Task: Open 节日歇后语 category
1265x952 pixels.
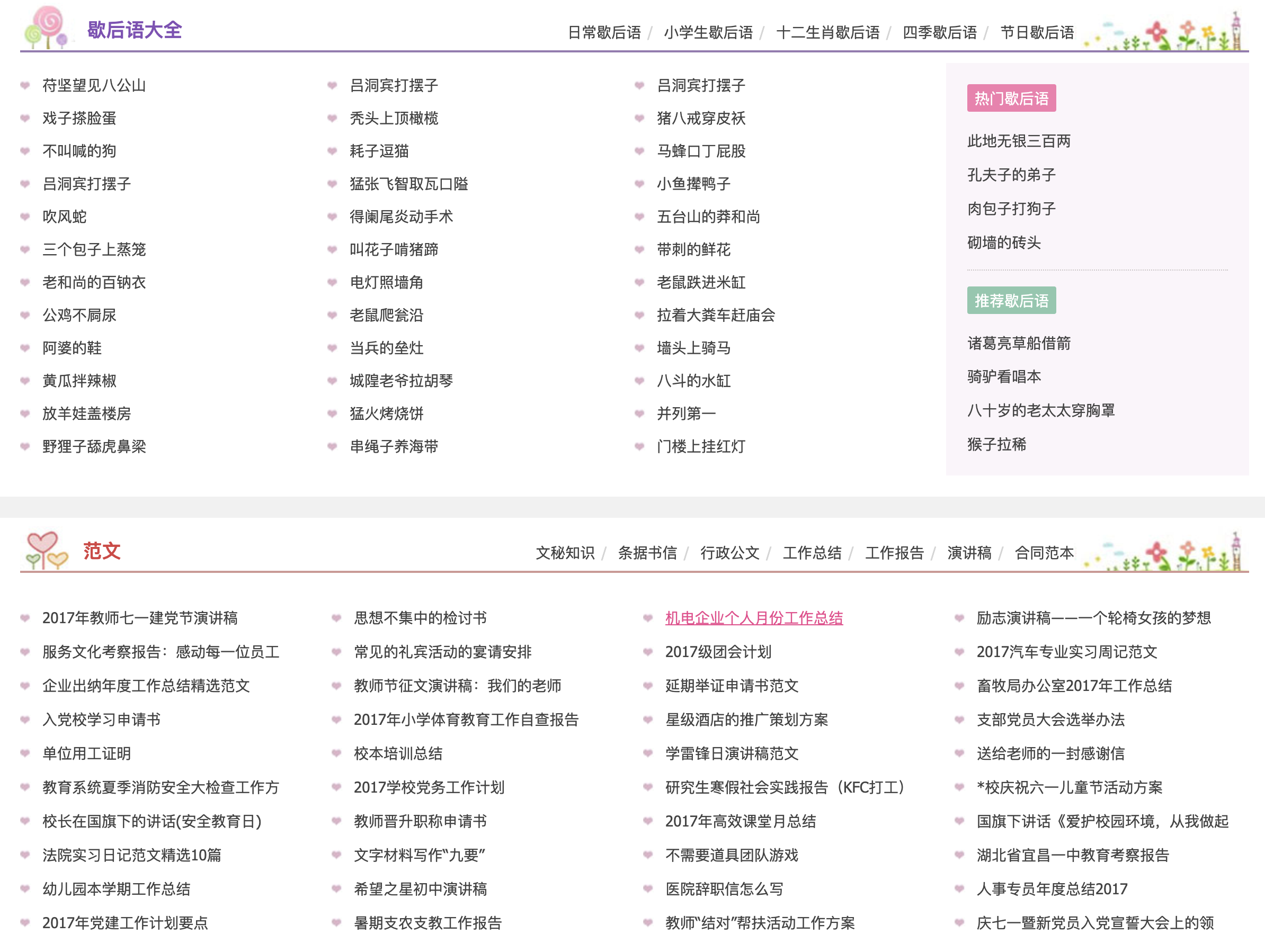Action: 1037,33
